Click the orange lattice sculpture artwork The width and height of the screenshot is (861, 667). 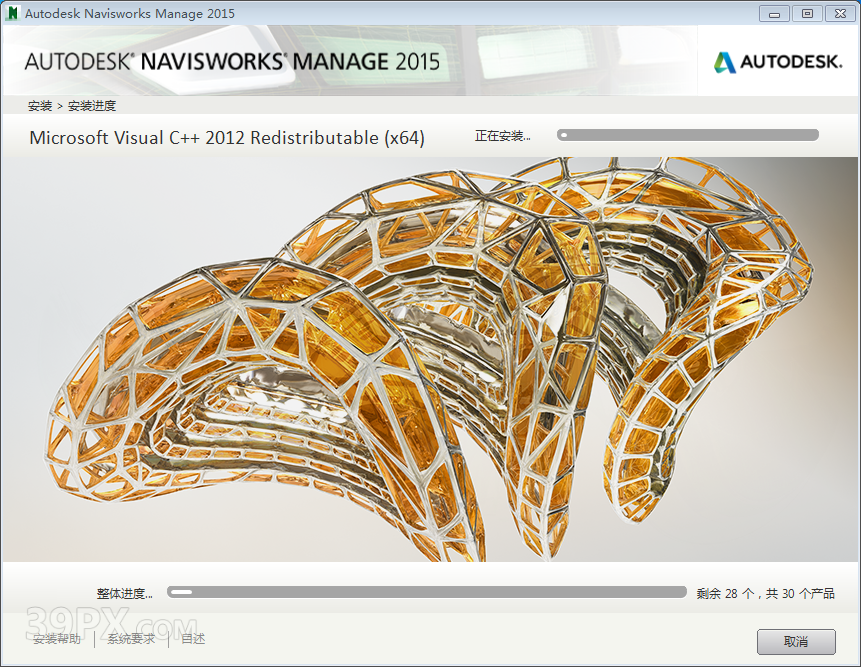(430, 360)
